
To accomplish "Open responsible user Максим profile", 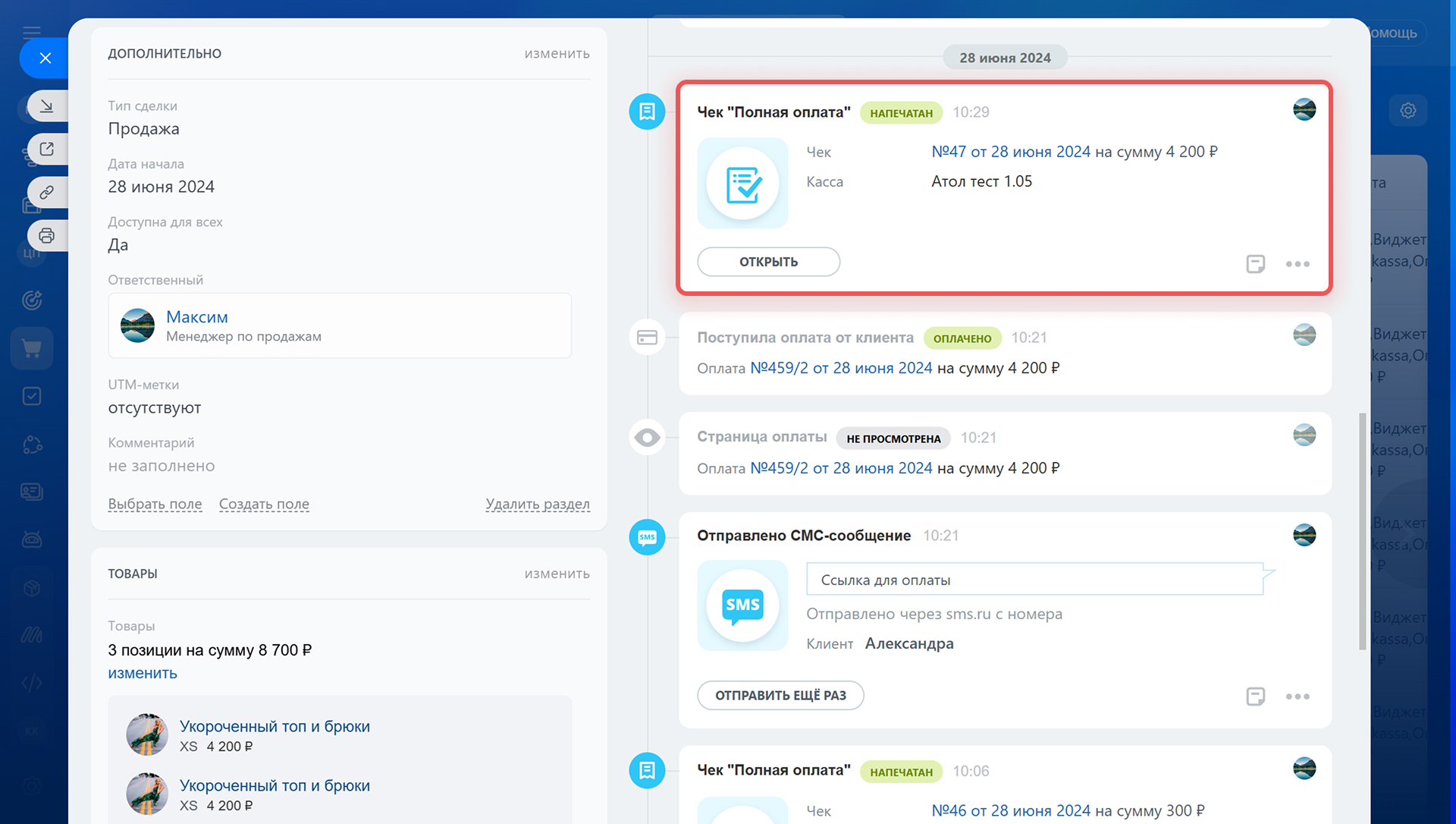I will (x=196, y=317).
